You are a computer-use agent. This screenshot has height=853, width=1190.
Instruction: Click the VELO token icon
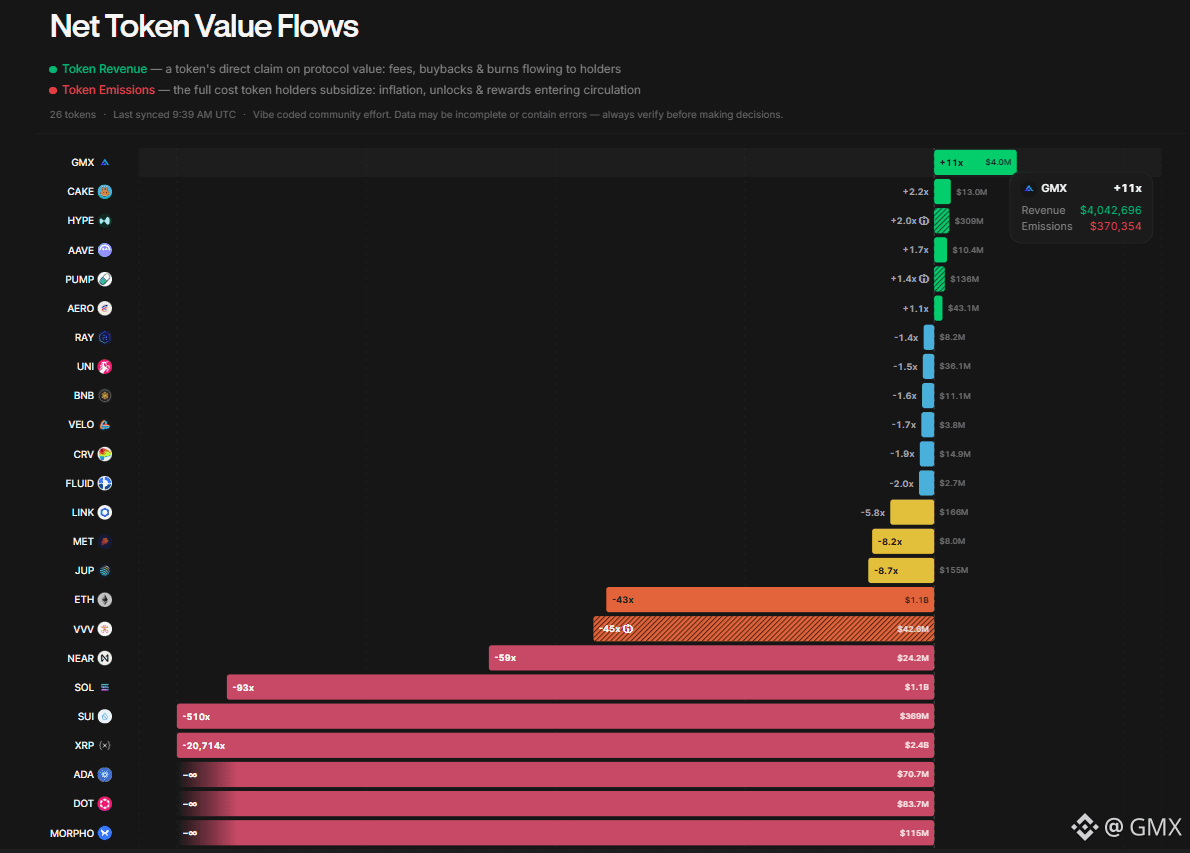pyautogui.click(x=105, y=425)
